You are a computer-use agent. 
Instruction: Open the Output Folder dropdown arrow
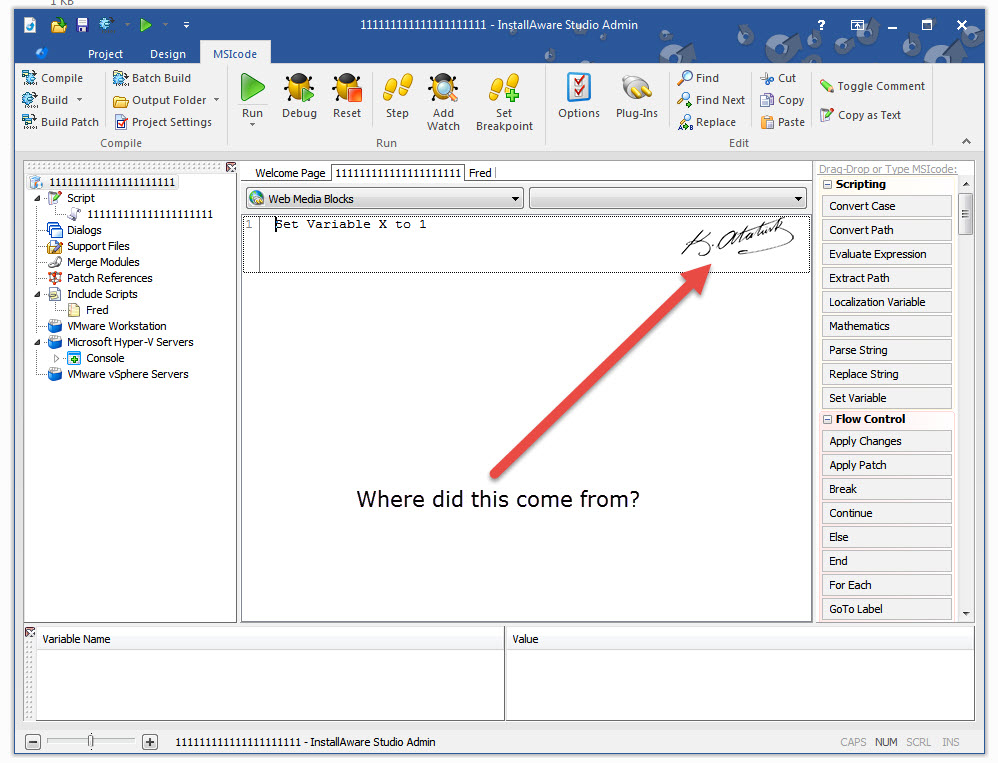tap(216, 100)
